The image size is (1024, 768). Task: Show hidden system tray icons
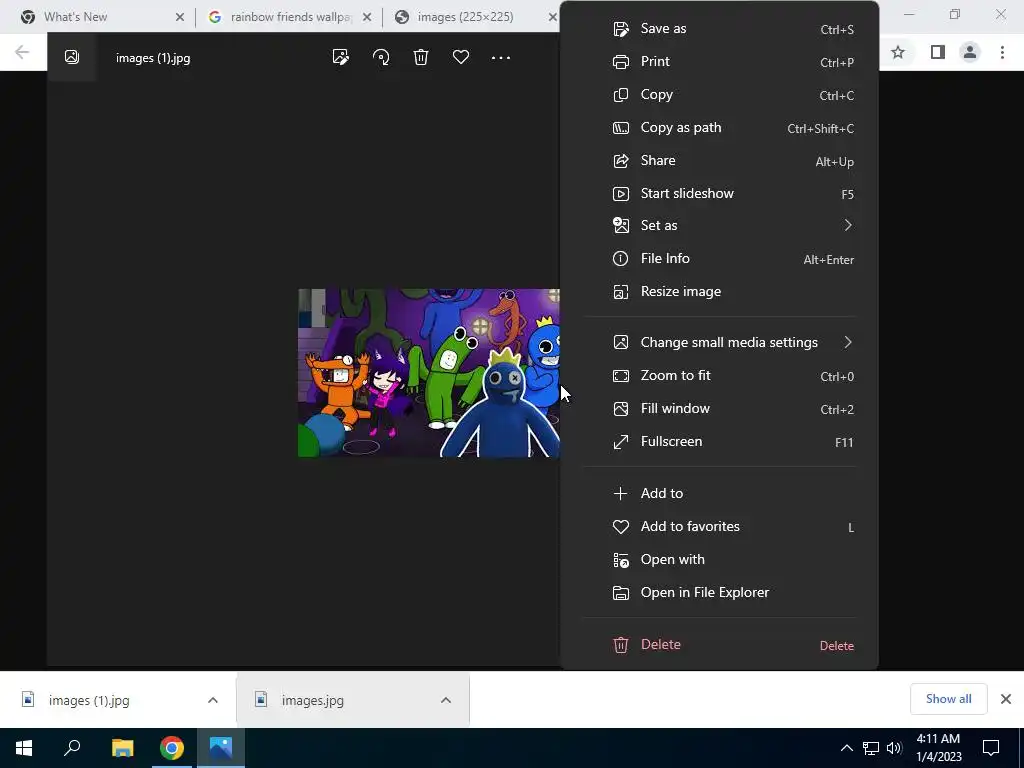846,748
